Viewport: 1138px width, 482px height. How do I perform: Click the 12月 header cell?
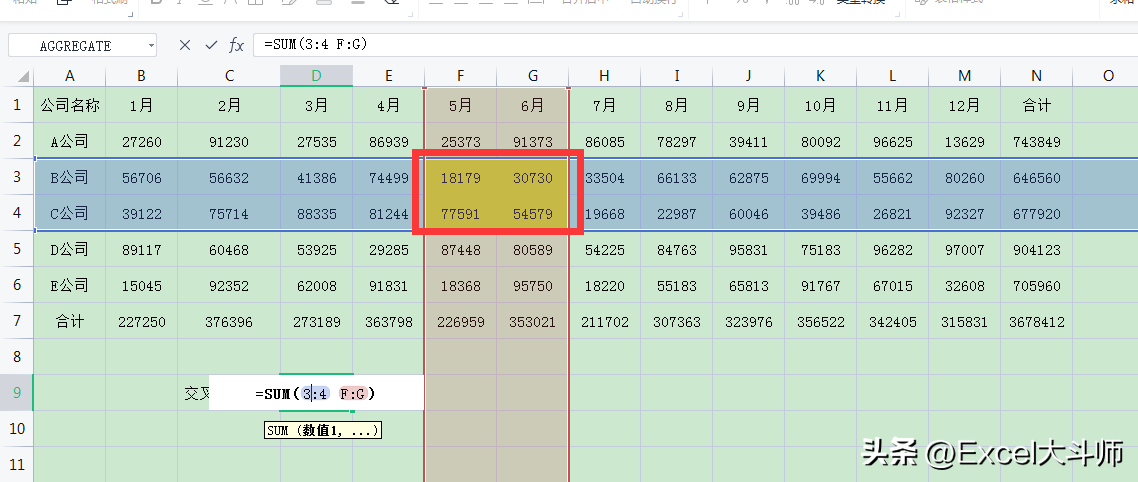pos(965,105)
